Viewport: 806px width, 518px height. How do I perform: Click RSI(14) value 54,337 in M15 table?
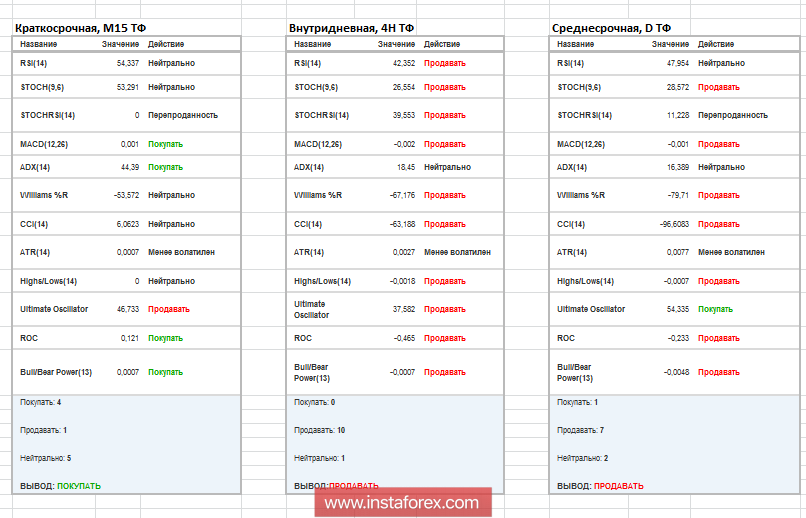pos(127,63)
